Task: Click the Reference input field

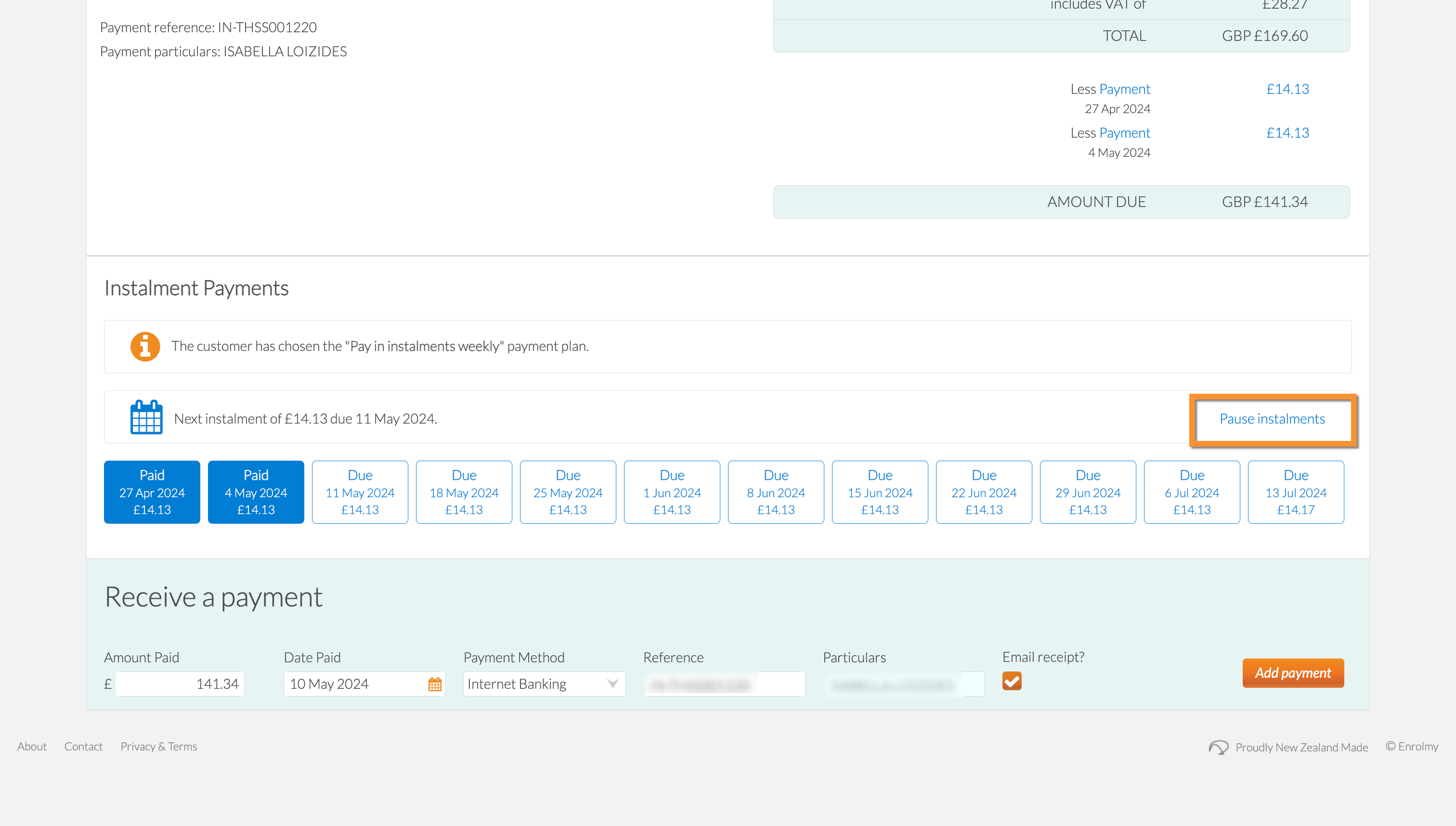Action: point(724,684)
